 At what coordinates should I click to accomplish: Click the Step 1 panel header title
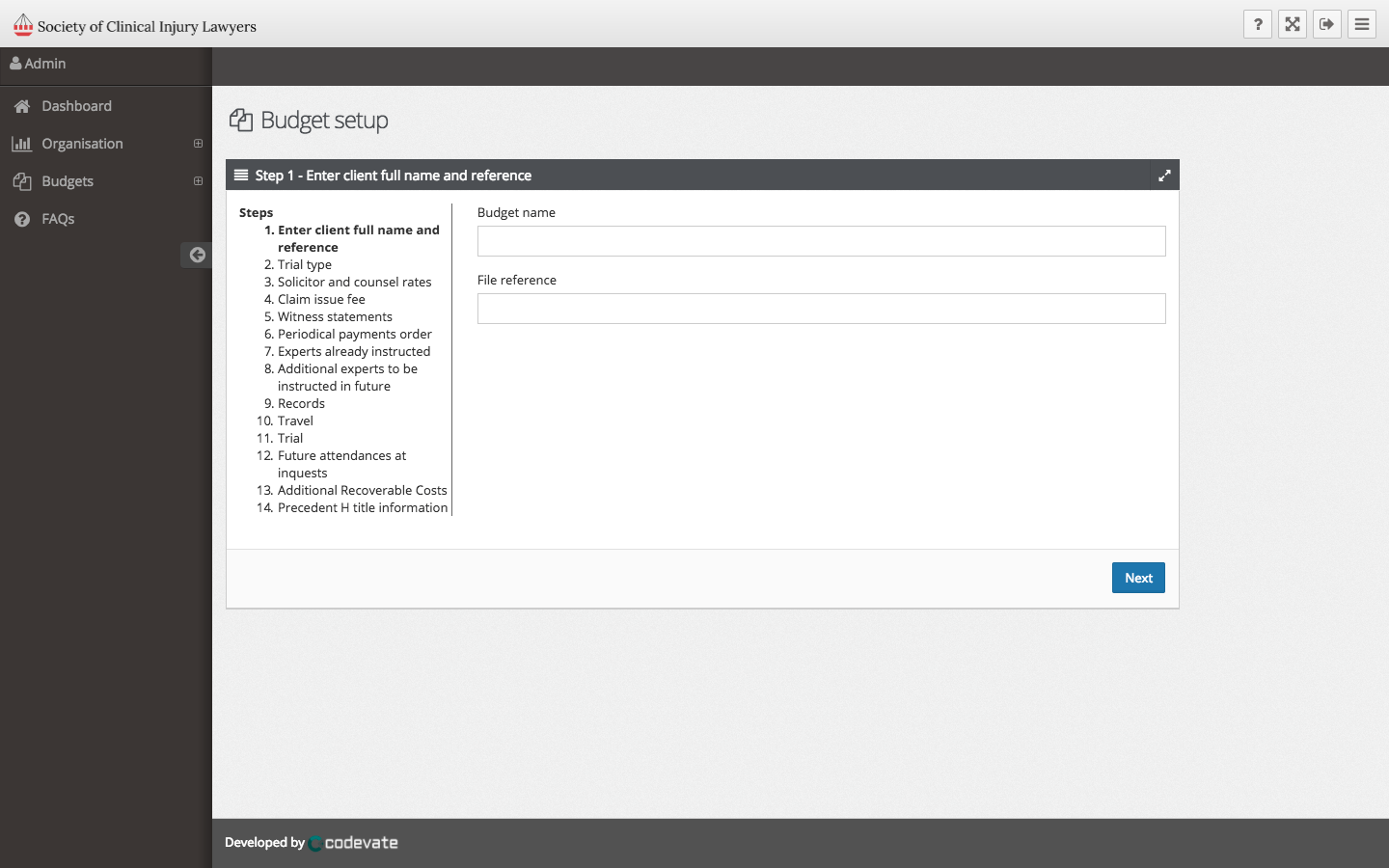[x=394, y=176]
